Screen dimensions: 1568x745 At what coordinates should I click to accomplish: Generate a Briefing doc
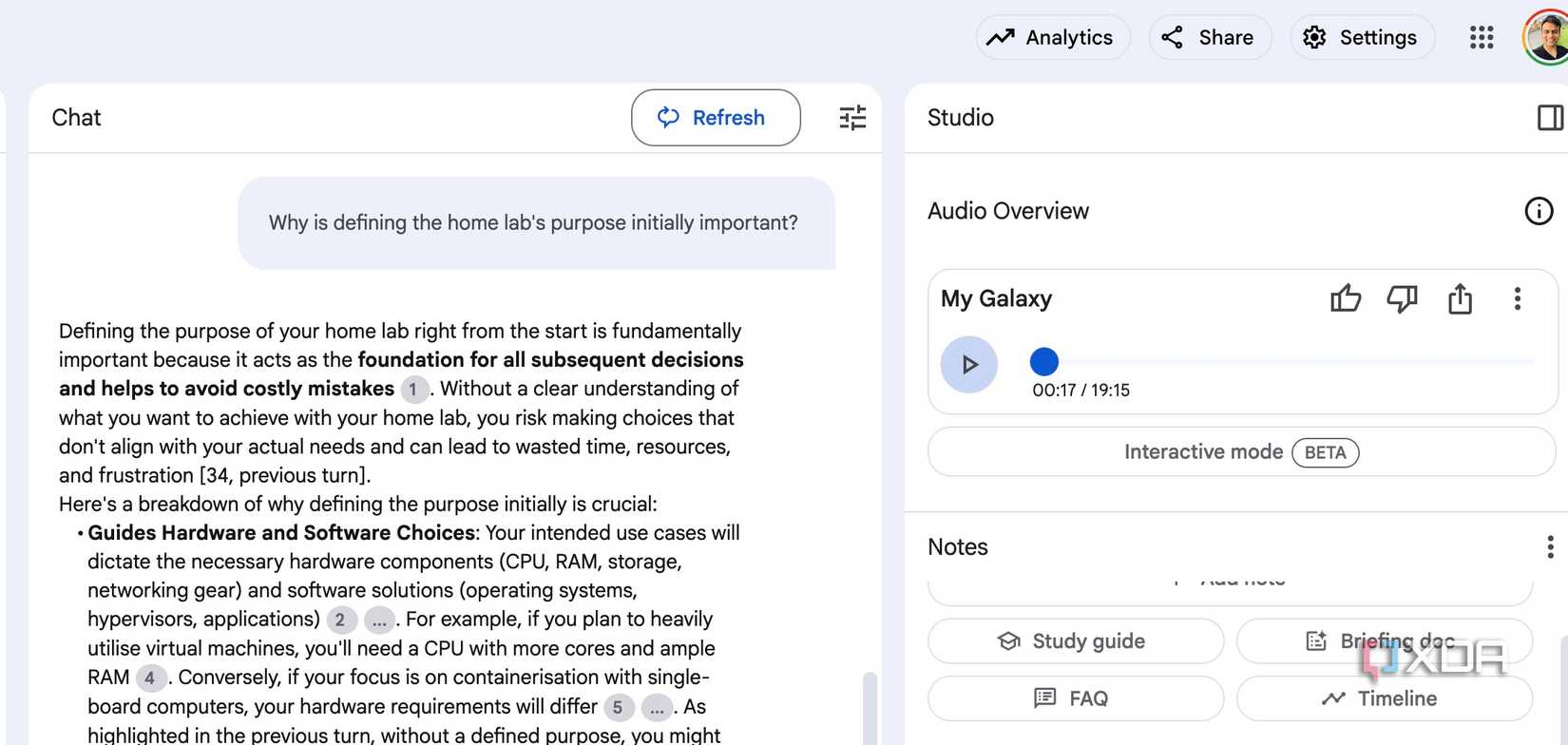[1385, 641]
